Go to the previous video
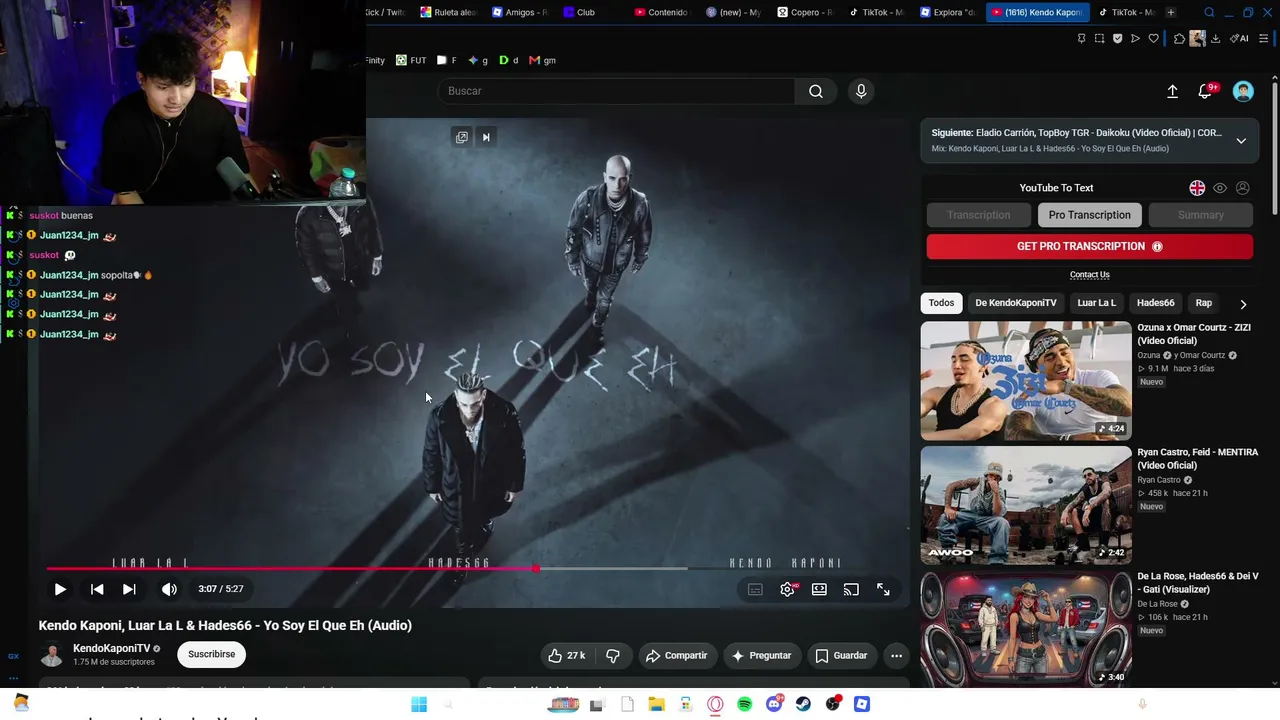The height and width of the screenshot is (720, 1280). 97,589
